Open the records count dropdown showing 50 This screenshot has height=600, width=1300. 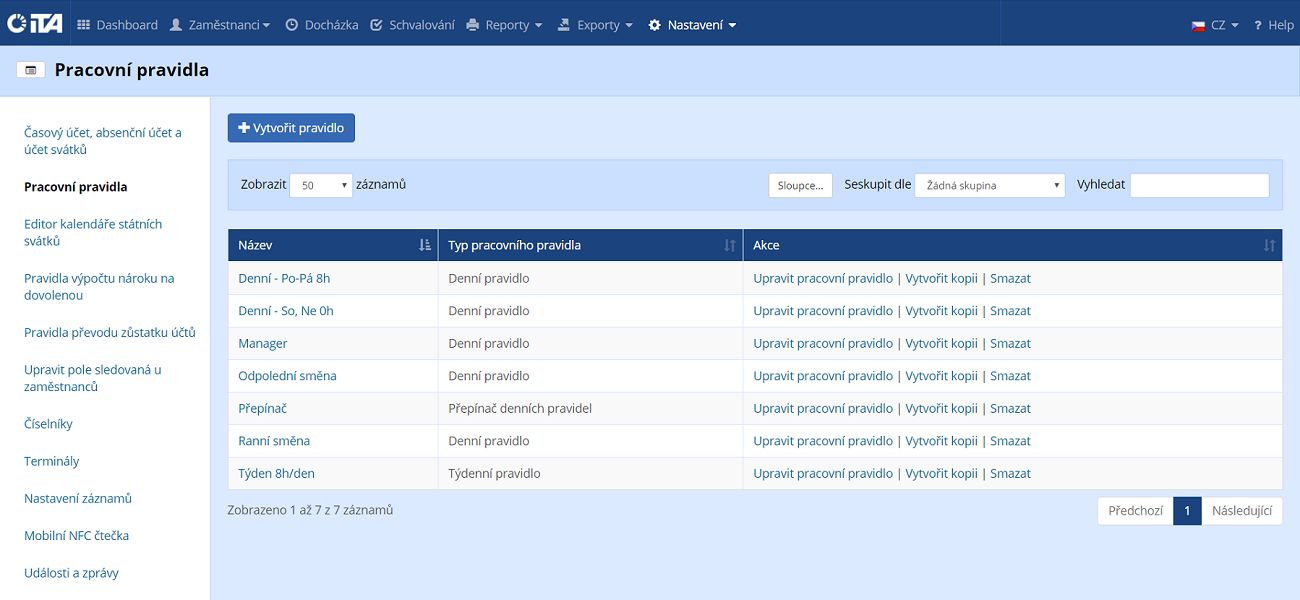click(x=321, y=185)
